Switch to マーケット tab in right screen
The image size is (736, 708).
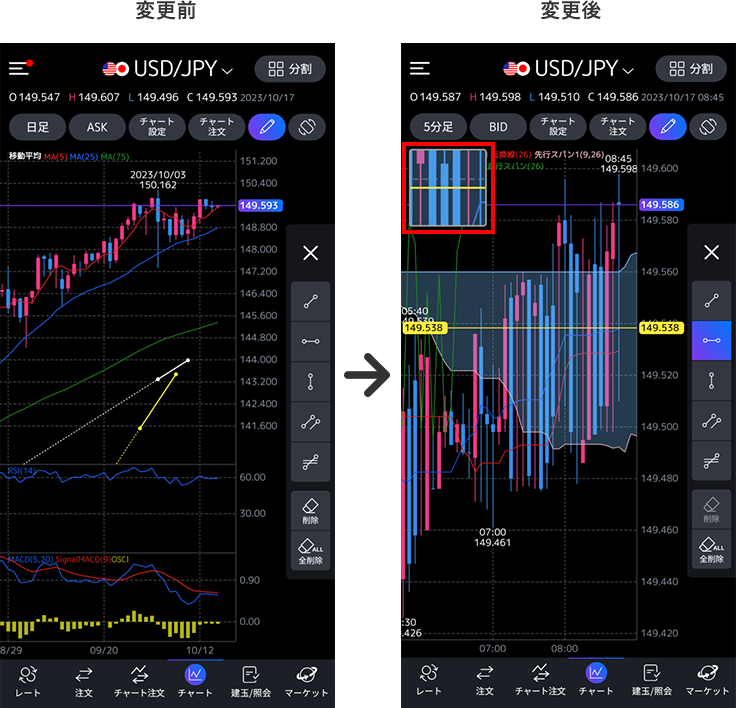click(x=707, y=682)
